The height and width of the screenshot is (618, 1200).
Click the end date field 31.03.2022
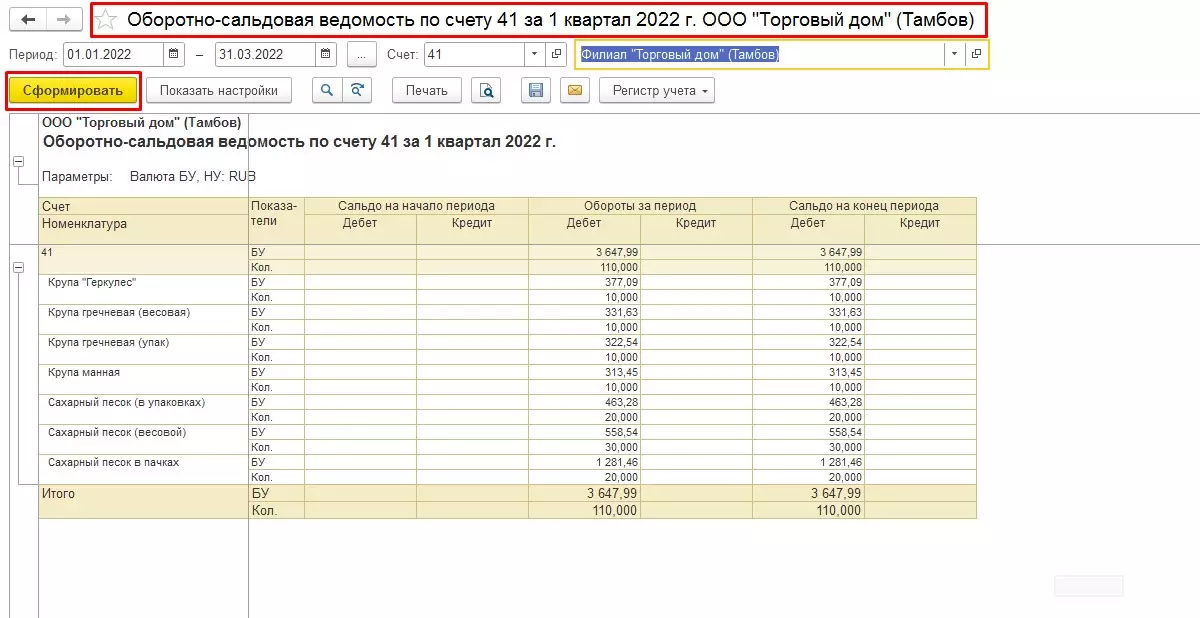[266, 54]
